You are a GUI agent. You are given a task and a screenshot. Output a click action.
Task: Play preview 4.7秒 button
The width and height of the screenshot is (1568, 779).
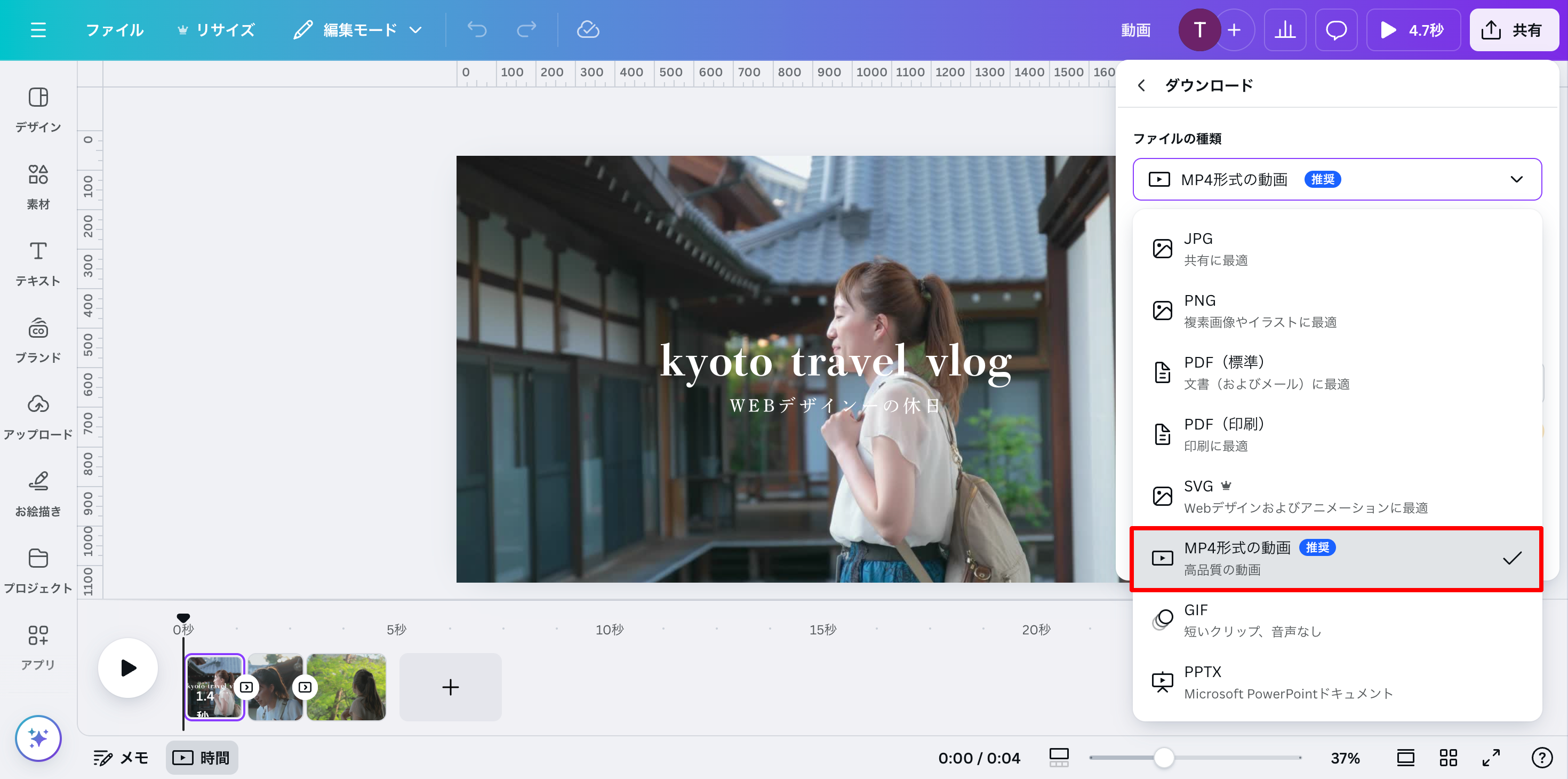[x=1413, y=30]
